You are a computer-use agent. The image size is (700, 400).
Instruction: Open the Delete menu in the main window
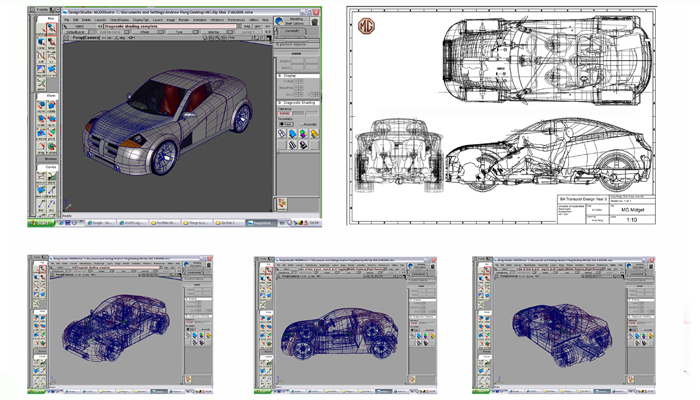click(86, 20)
